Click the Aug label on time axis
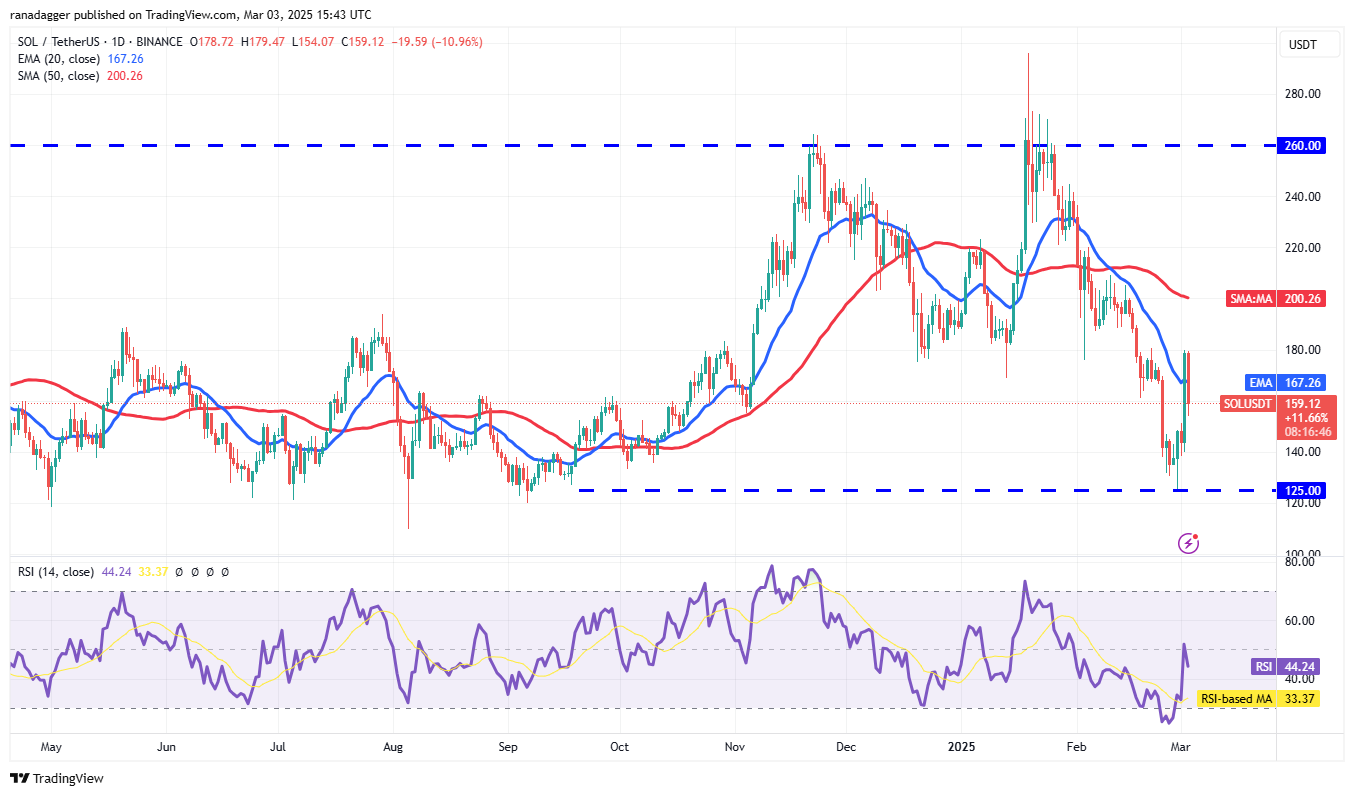This screenshot has height=796, width=1354. pyautogui.click(x=393, y=747)
